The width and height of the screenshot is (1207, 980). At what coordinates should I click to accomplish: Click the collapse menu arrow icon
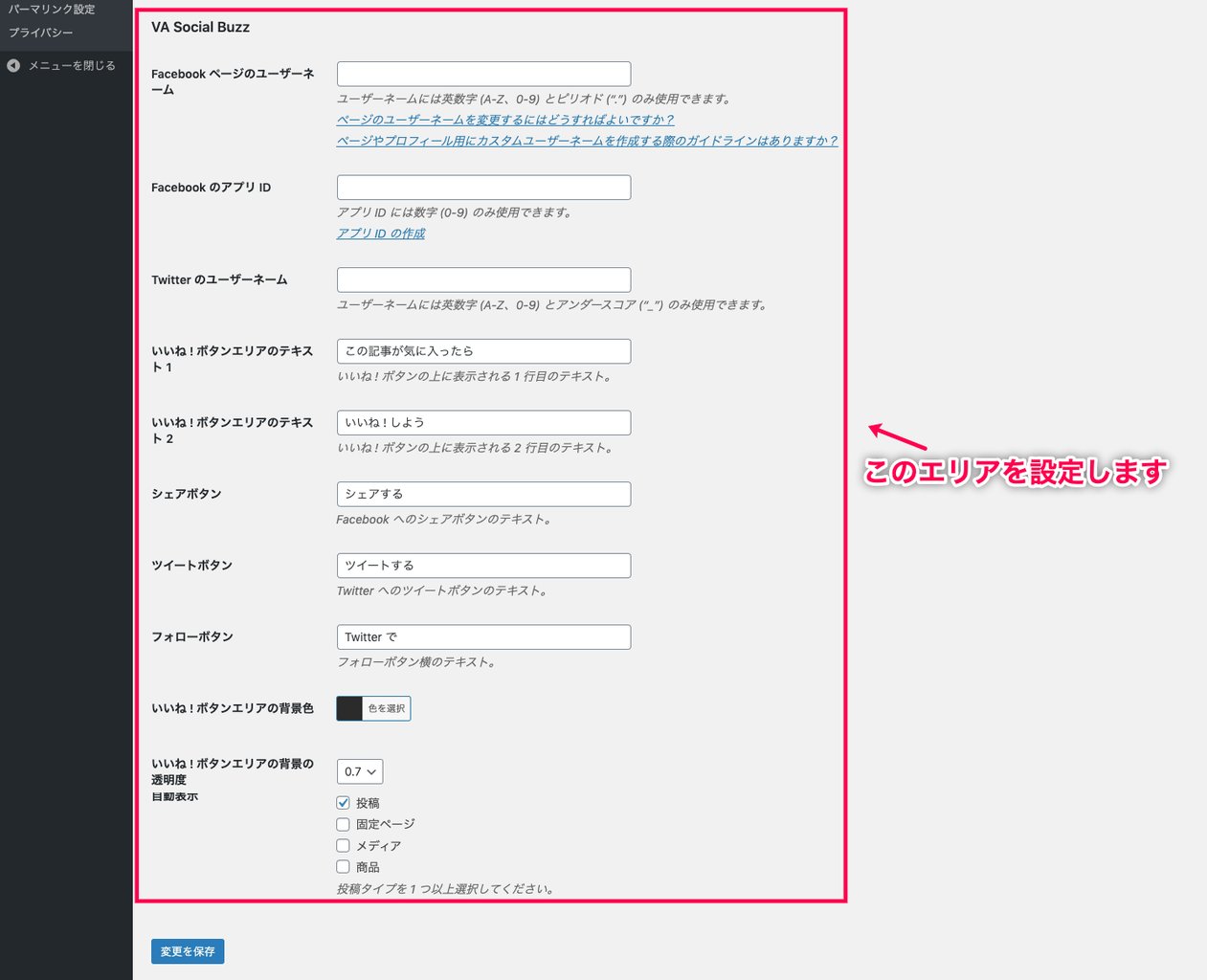(13, 65)
